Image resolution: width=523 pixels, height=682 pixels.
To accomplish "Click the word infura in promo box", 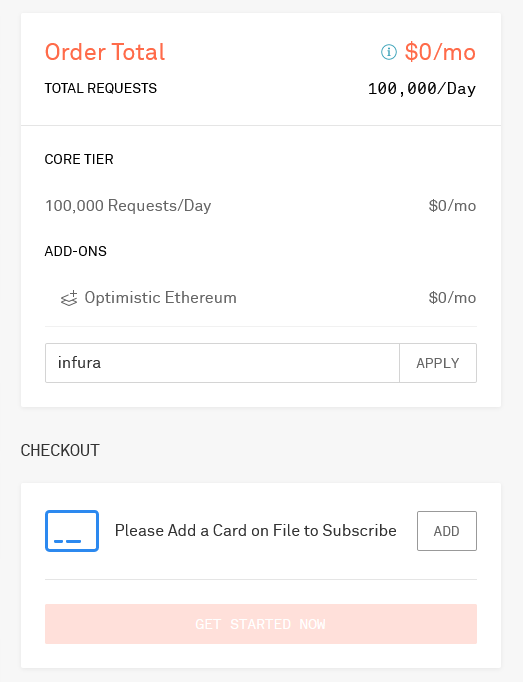I will (x=79, y=362).
